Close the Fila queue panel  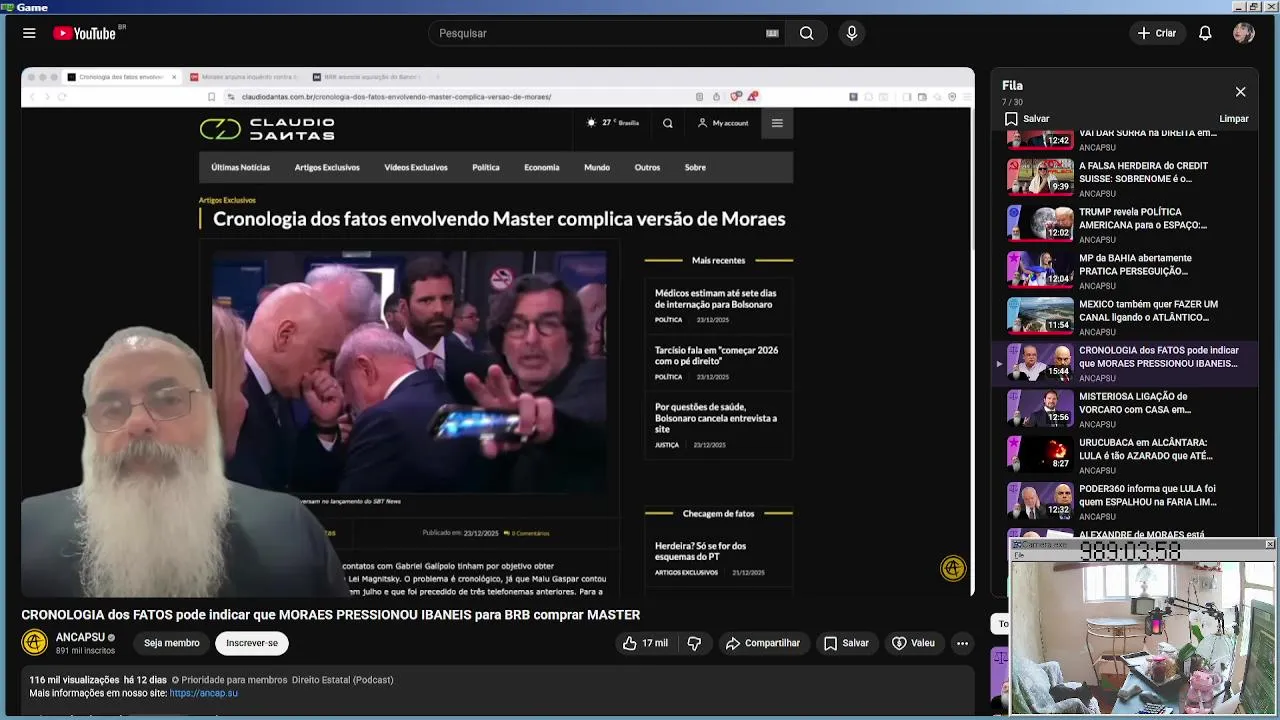point(1240,92)
